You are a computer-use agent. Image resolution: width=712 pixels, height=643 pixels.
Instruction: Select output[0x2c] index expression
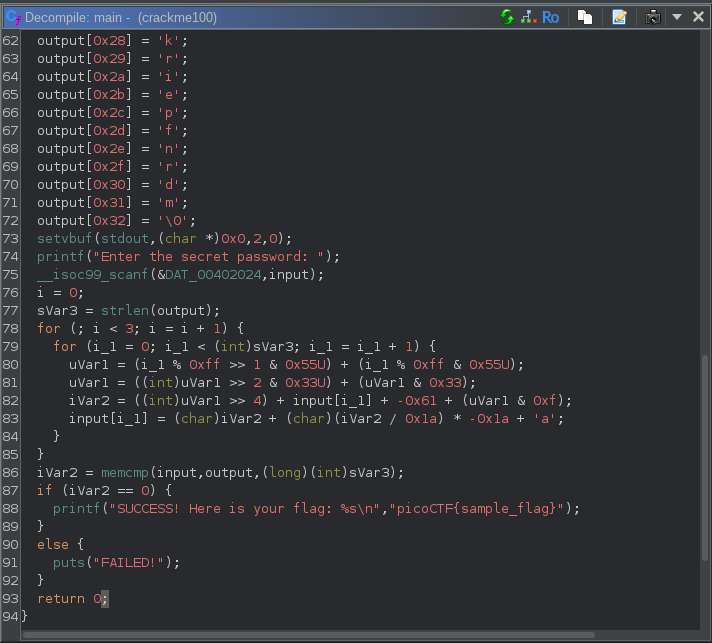coord(84,113)
